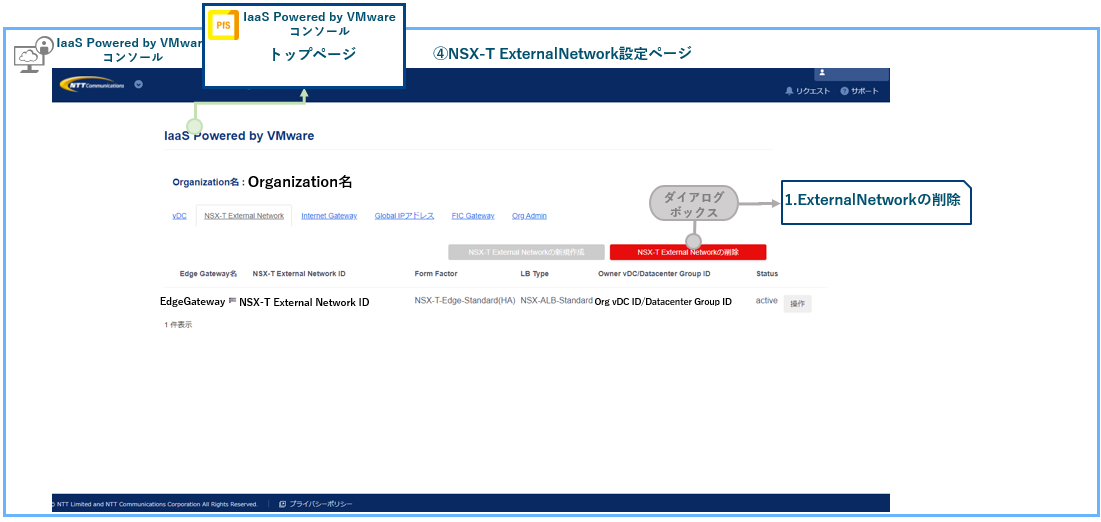Click the Status column header
Viewport: 1101px width, 522px height.
pos(767,274)
